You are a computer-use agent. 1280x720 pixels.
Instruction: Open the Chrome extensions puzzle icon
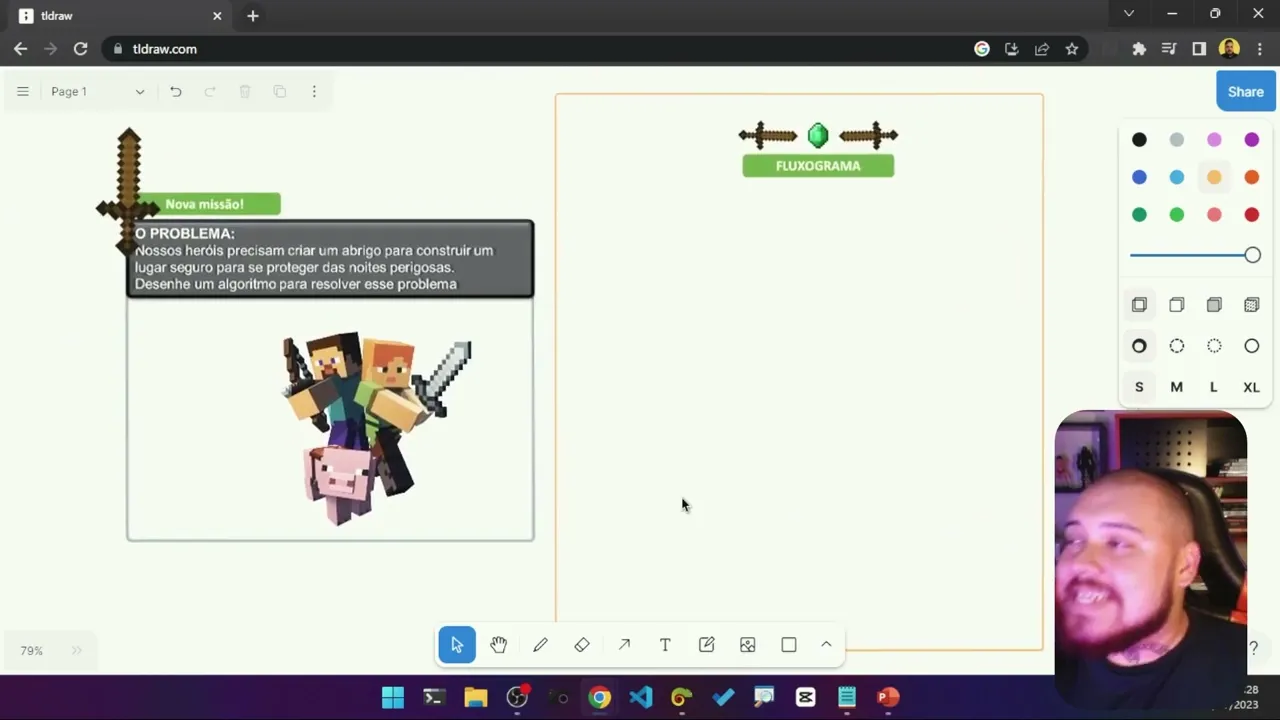coord(1139,49)
